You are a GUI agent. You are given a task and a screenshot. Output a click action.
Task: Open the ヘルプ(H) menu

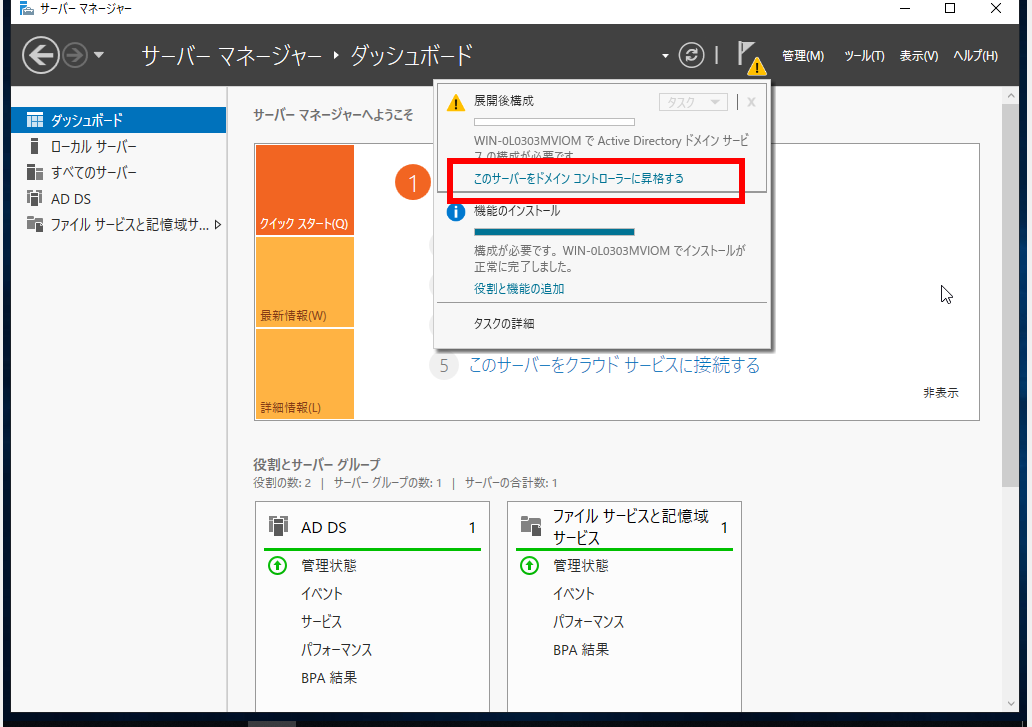point(975,56)
